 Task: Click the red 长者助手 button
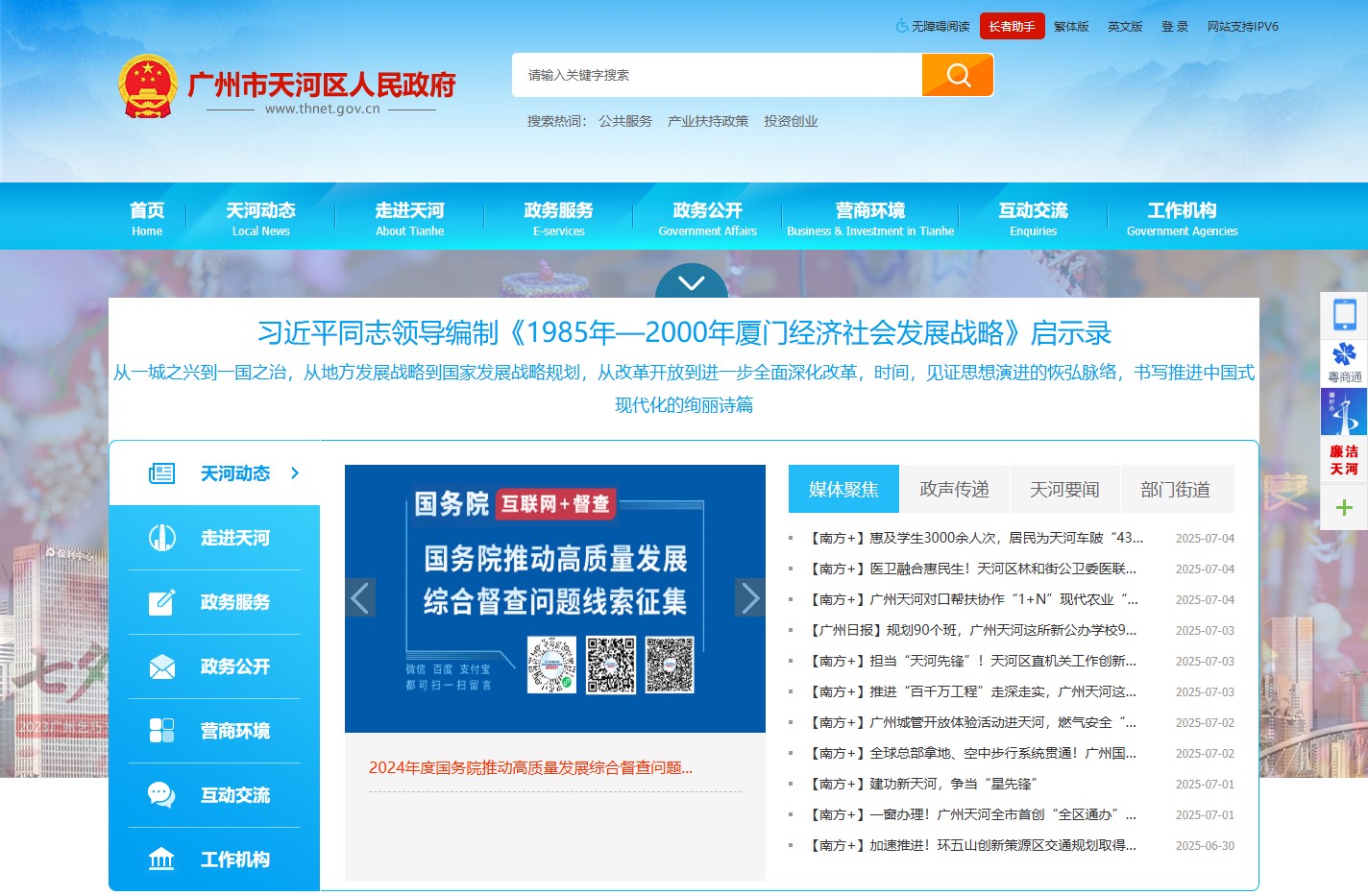(1012, 27)
